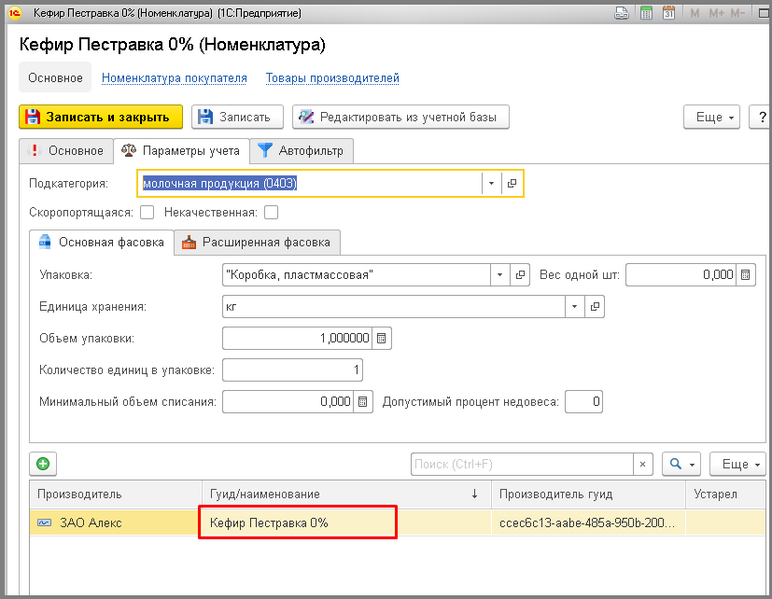Click the Производитель column header

[116, 494]
